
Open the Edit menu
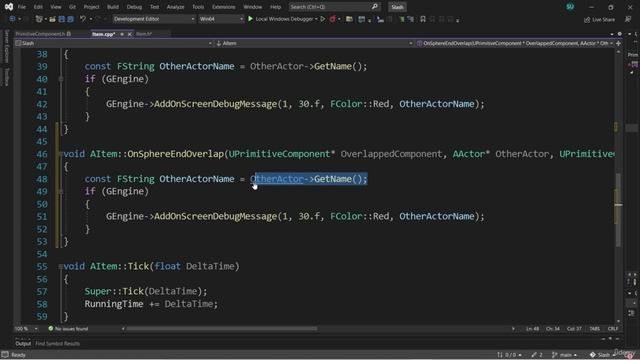pos(38,7)
